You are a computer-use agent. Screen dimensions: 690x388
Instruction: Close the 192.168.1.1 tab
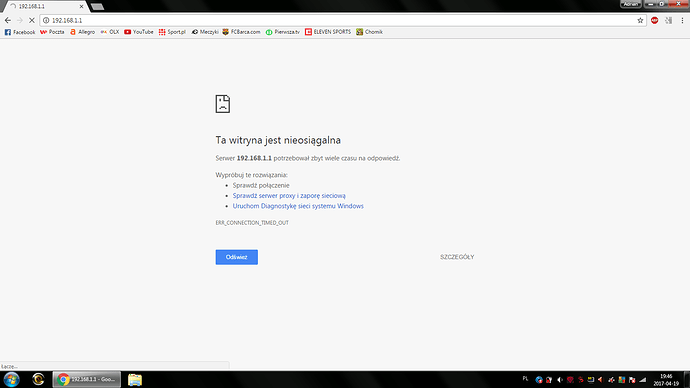click(x=81, y=7)
